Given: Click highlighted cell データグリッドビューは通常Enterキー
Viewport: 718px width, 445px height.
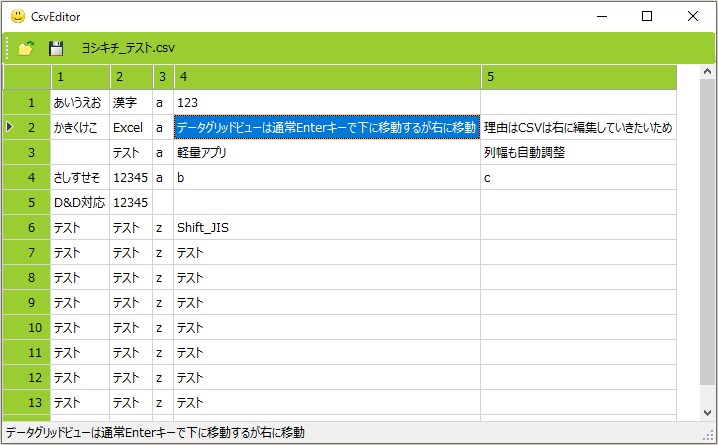Looking at the screenshot, I should 327,127.
